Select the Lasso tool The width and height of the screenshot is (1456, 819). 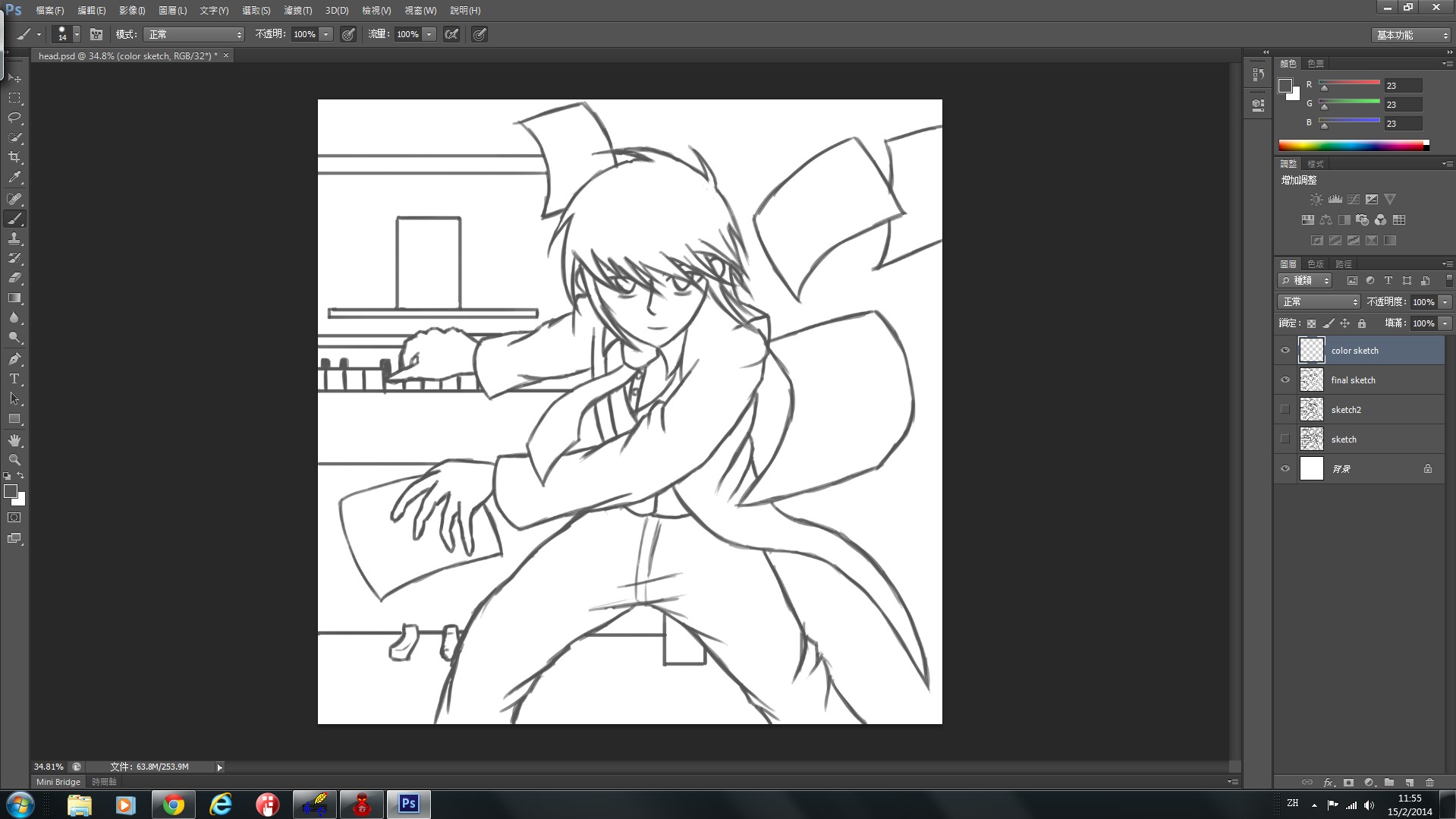click(14, 118)
